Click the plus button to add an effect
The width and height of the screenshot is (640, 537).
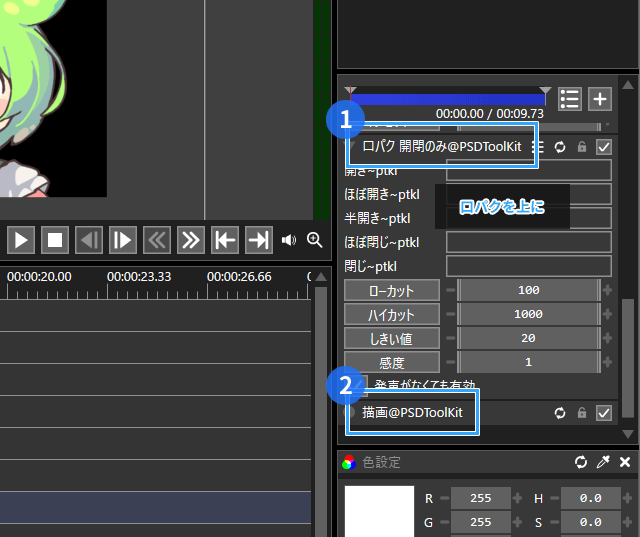click(x=599, y=98)
